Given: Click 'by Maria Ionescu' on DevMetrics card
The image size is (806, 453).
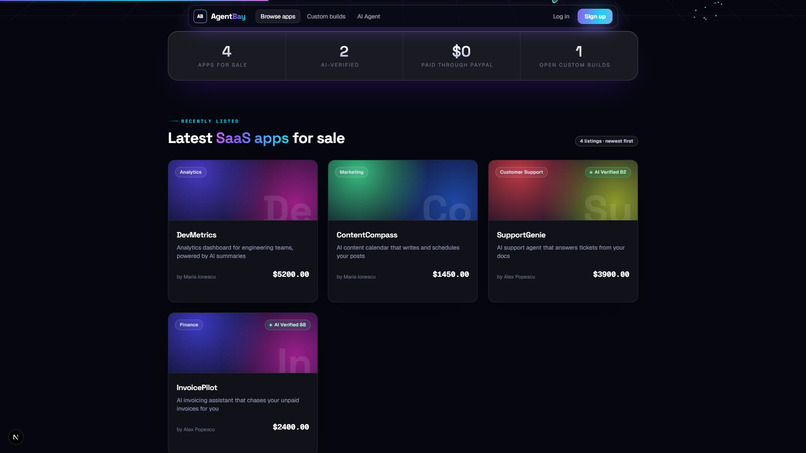Looking at the screenshot, I should coord(196,277).
